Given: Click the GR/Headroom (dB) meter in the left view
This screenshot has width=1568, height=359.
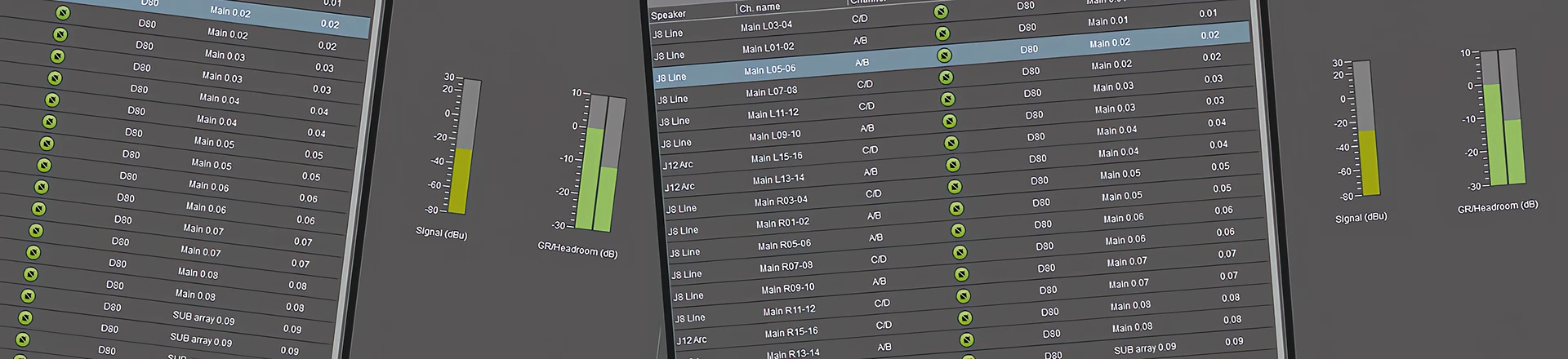Looking at the screenshot, I should pos(601,163).
